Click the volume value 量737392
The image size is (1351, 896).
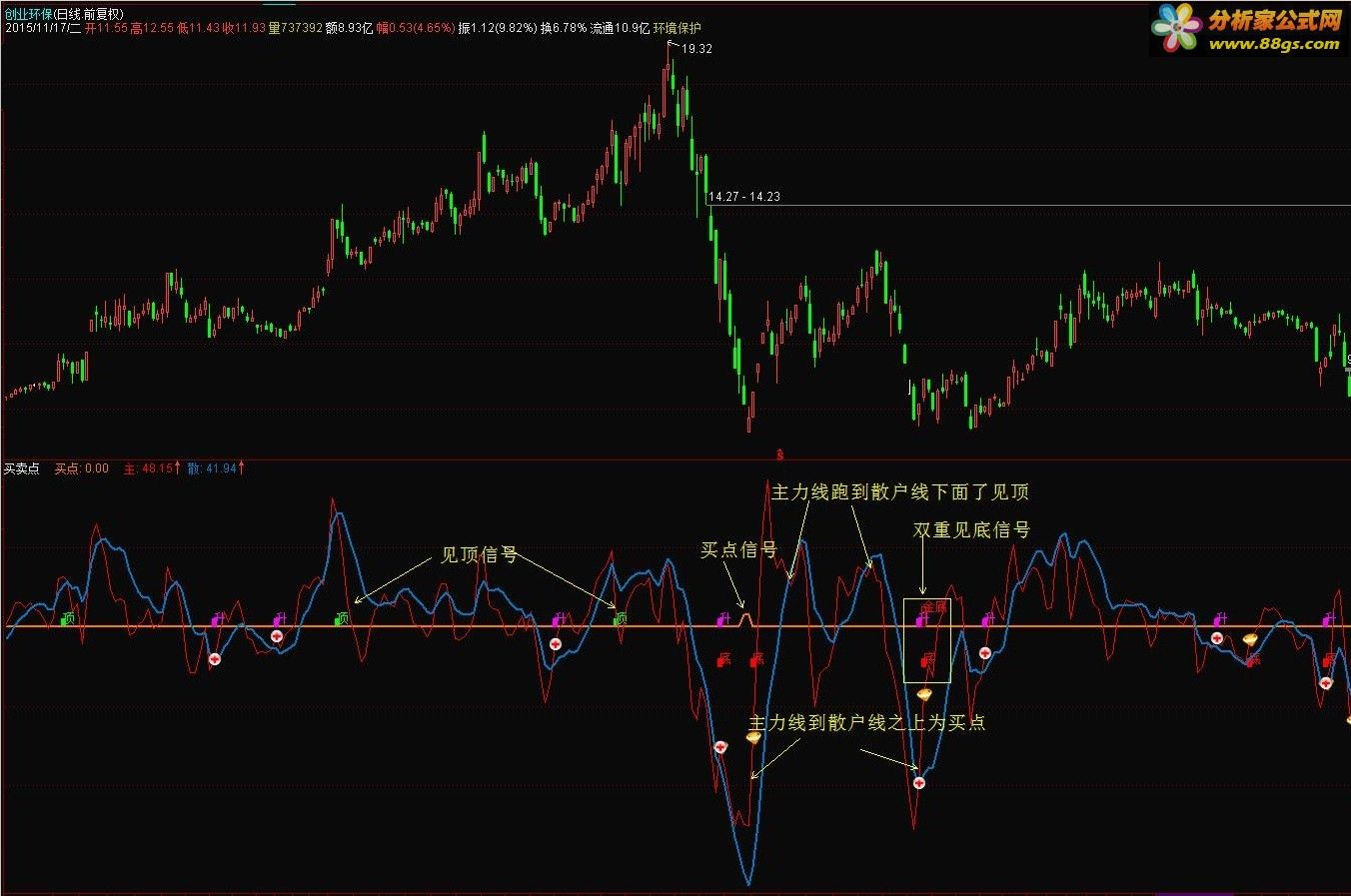pos(295,28)
